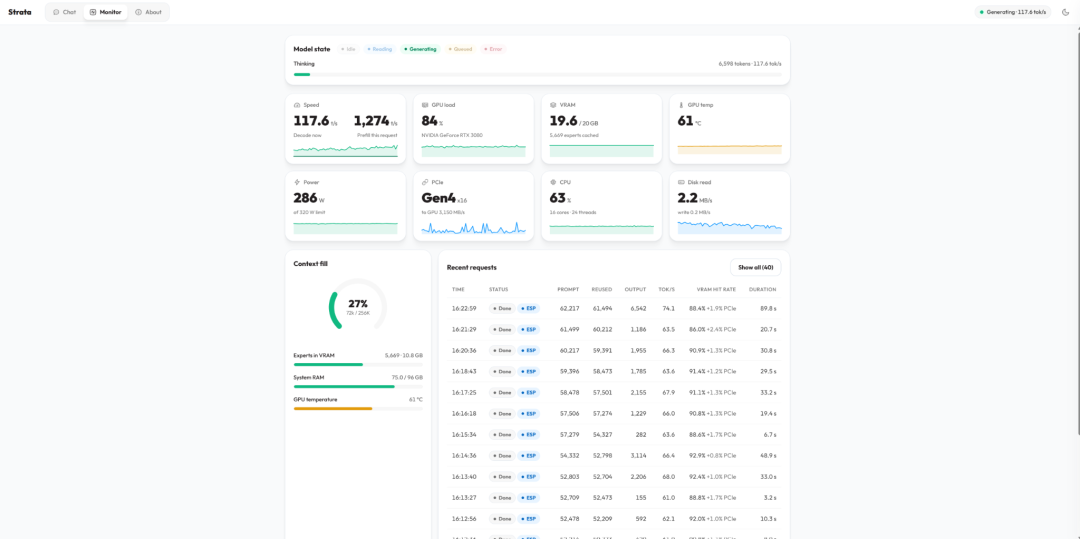Click the PCIe throughput sparkline chart

(x=474, y=227)
